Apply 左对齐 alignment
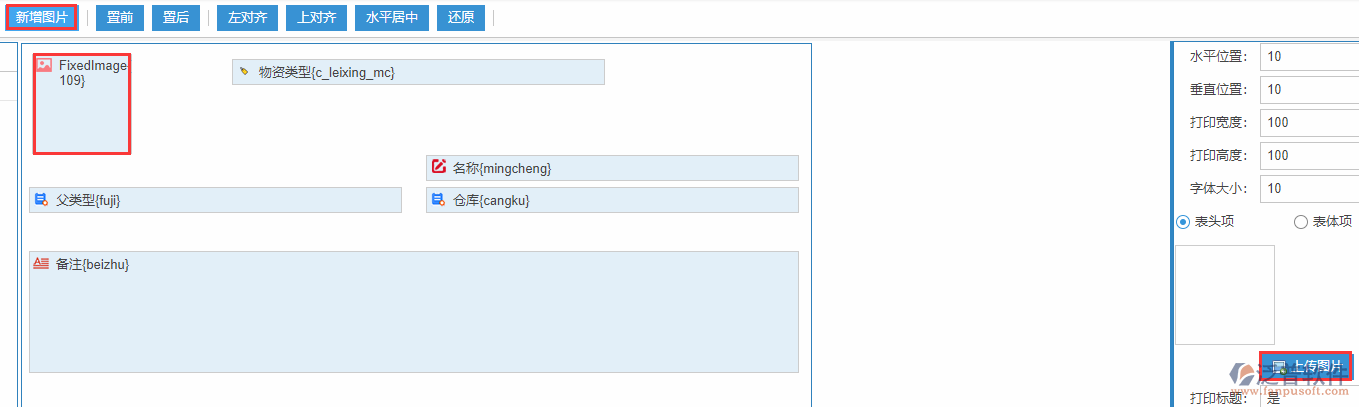Screen dimensions: 1359x407 coord(247,18)
